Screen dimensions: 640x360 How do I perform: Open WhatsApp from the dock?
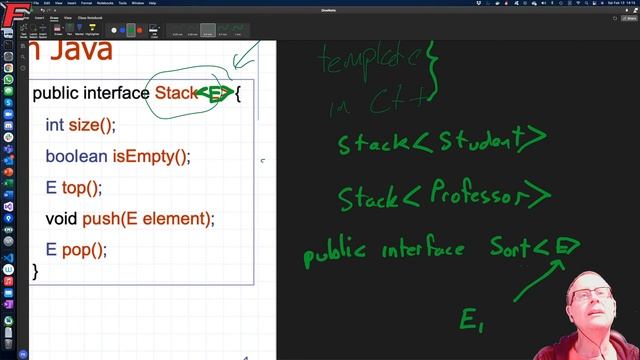pyautogui.click(x=9, y=80)
